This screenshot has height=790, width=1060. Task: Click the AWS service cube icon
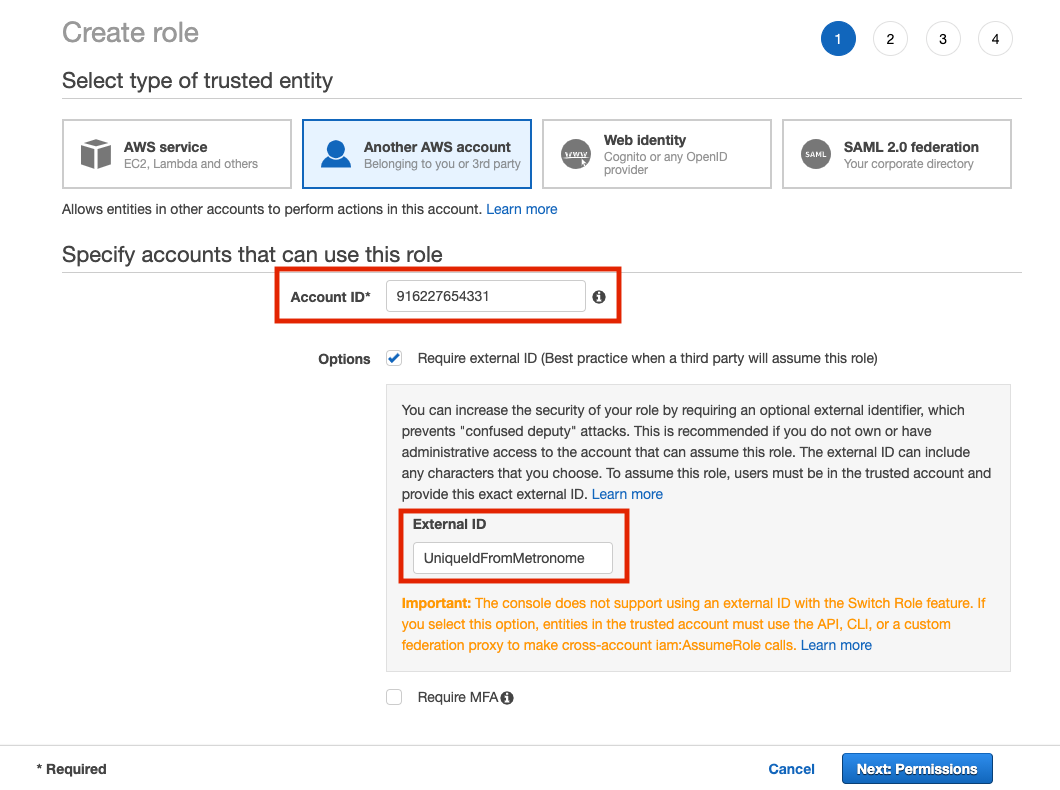coord(96,155)
